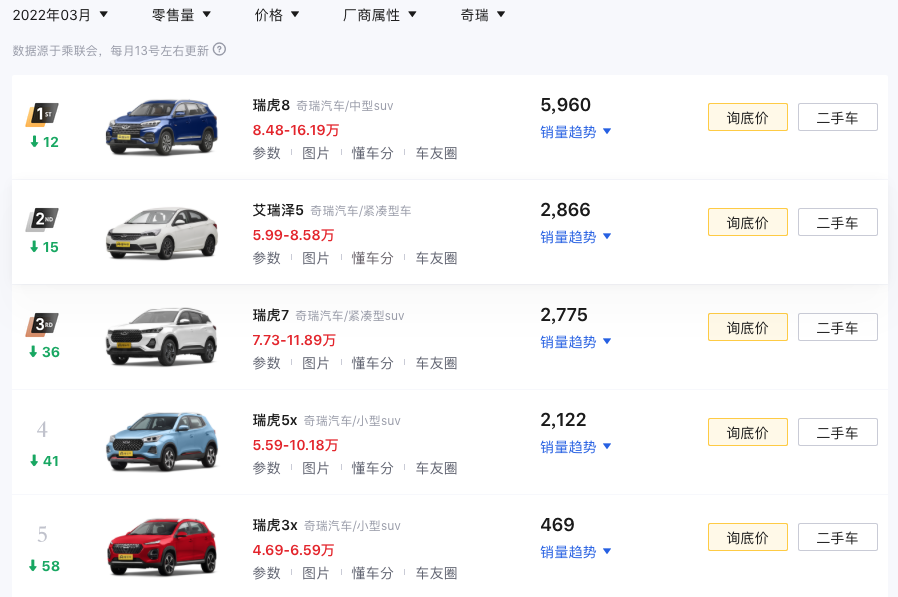Screen dimensions: 898x597
Task: Click 询底价 button for 瑞虎8
Action: [x=747, y=117]
